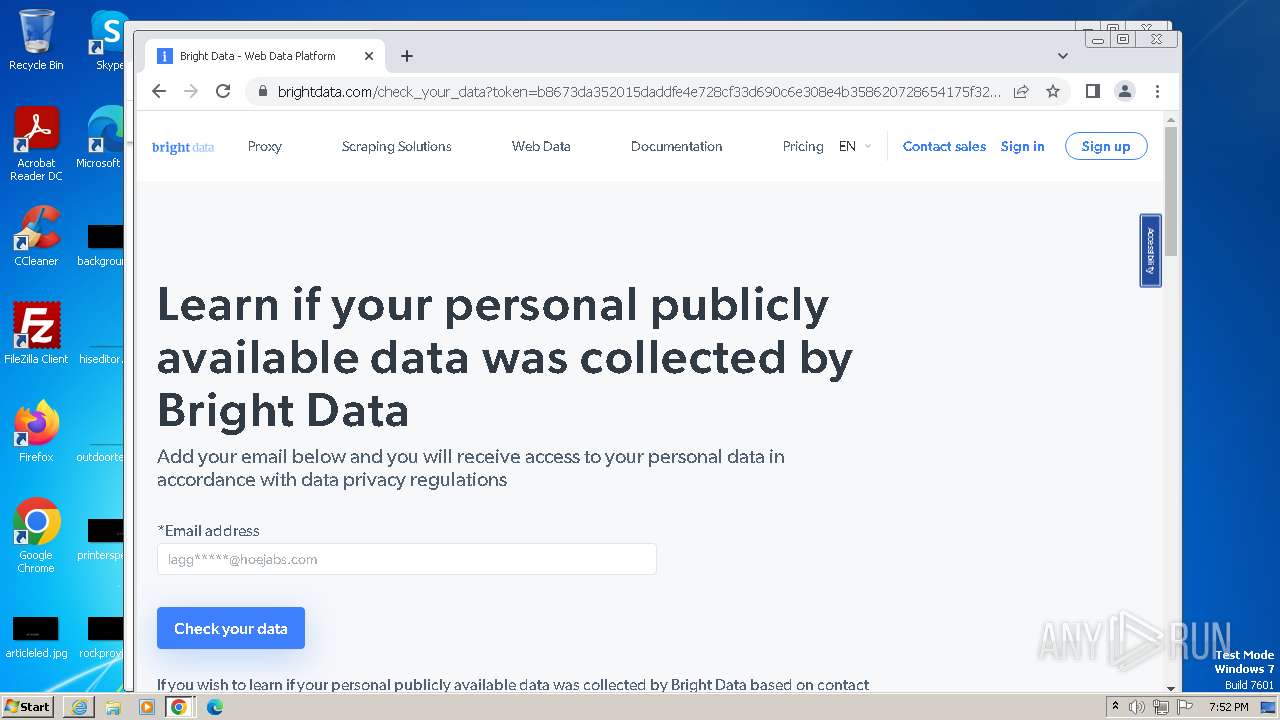Bookmark this page with the star icon
This screenshot has height=720, width=1280.
tap(1053, 91)
